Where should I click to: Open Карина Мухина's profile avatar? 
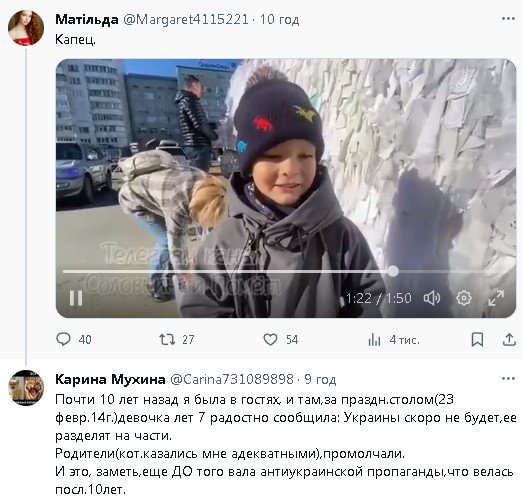[x=26, y=388]
